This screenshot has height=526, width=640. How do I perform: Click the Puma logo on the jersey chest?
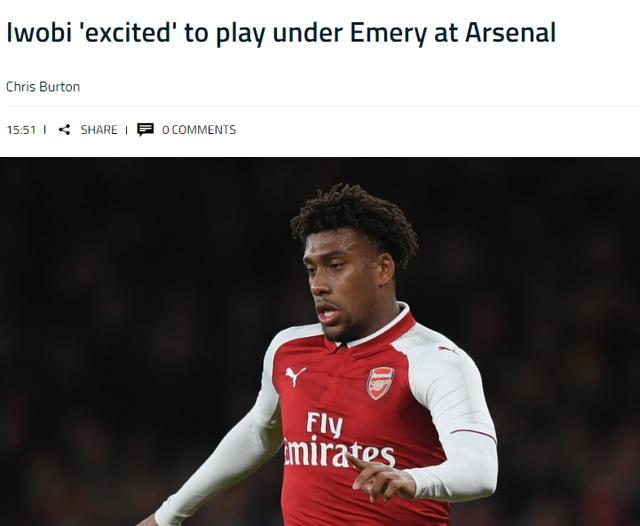pyautogui.click(x=295, y=376)
